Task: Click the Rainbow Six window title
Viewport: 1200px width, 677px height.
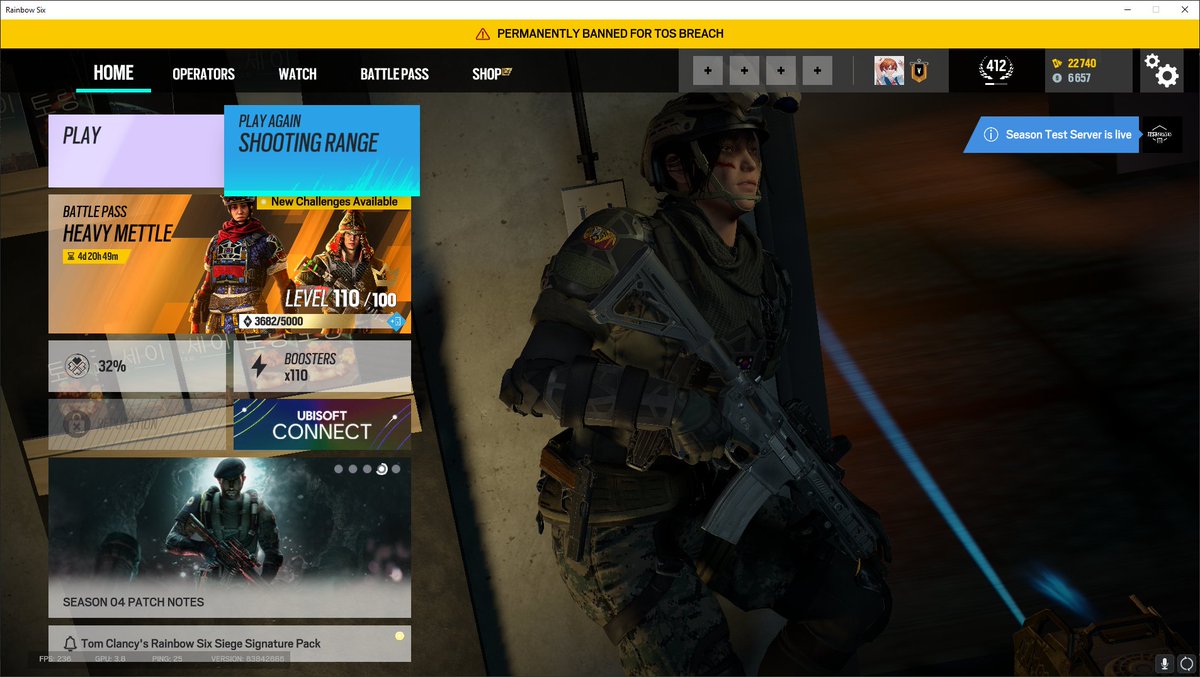Action: pos(26,9)
